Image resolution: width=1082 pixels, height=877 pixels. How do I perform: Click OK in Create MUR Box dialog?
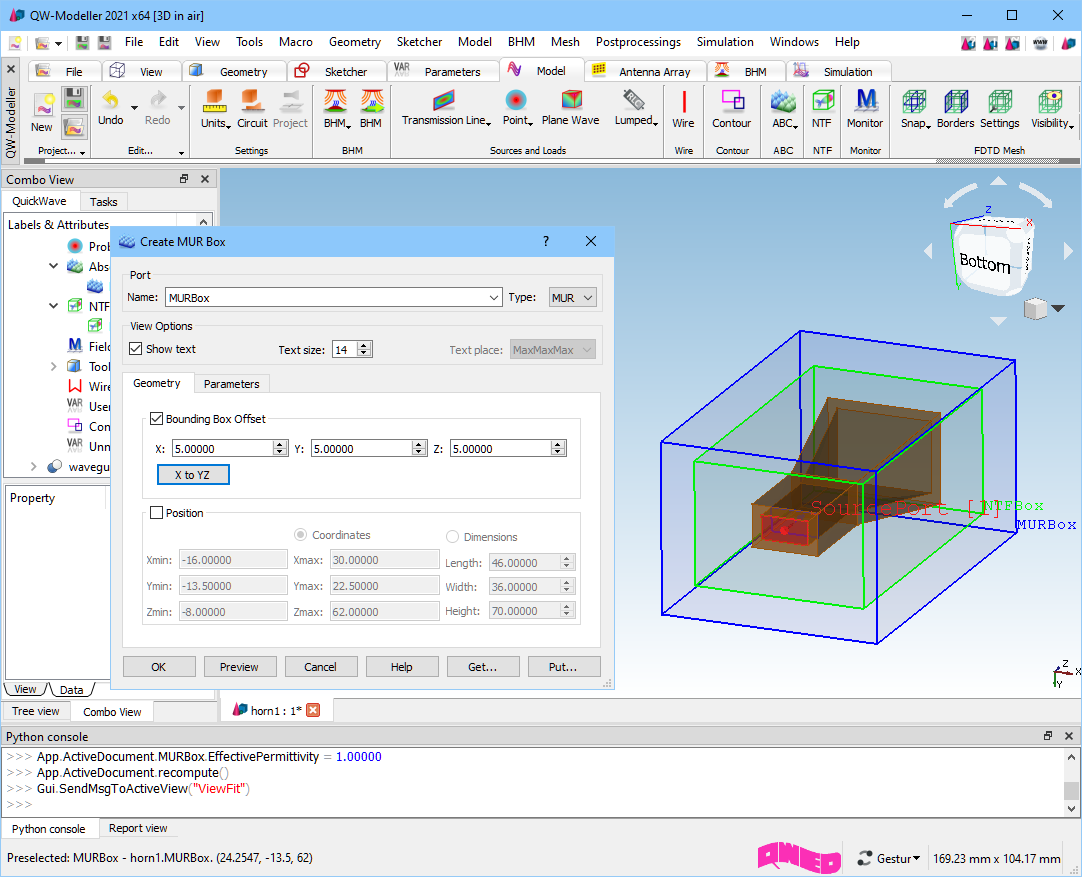click(159, 667)
